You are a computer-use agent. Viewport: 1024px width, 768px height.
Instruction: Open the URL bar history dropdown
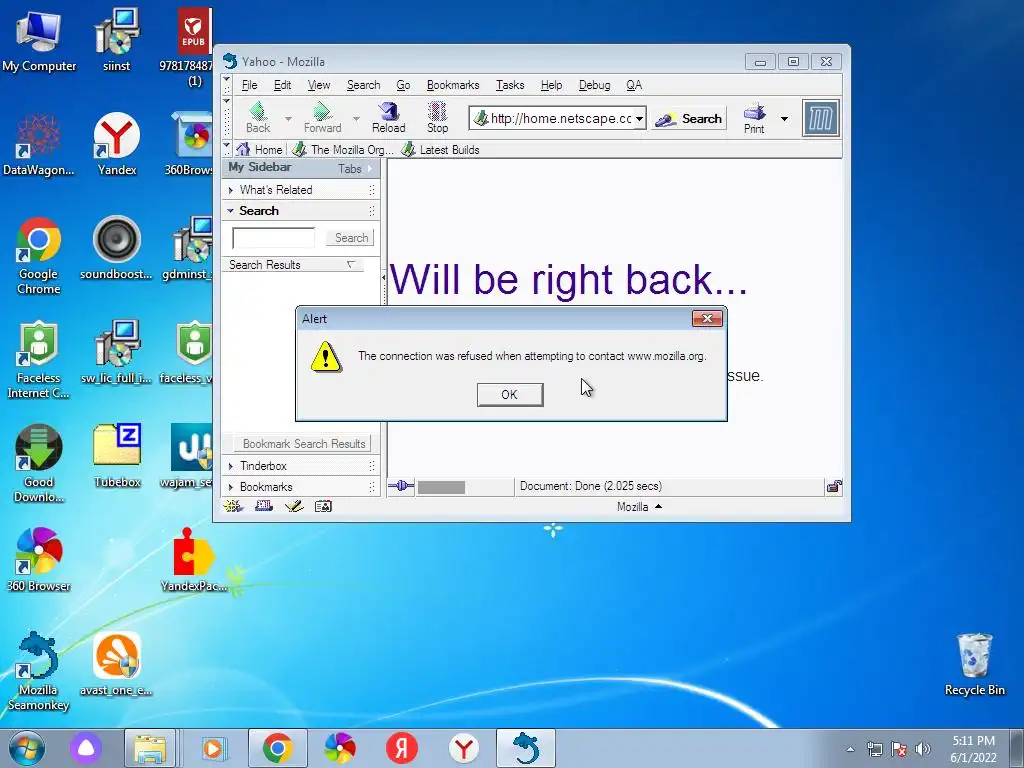(639, 119)
